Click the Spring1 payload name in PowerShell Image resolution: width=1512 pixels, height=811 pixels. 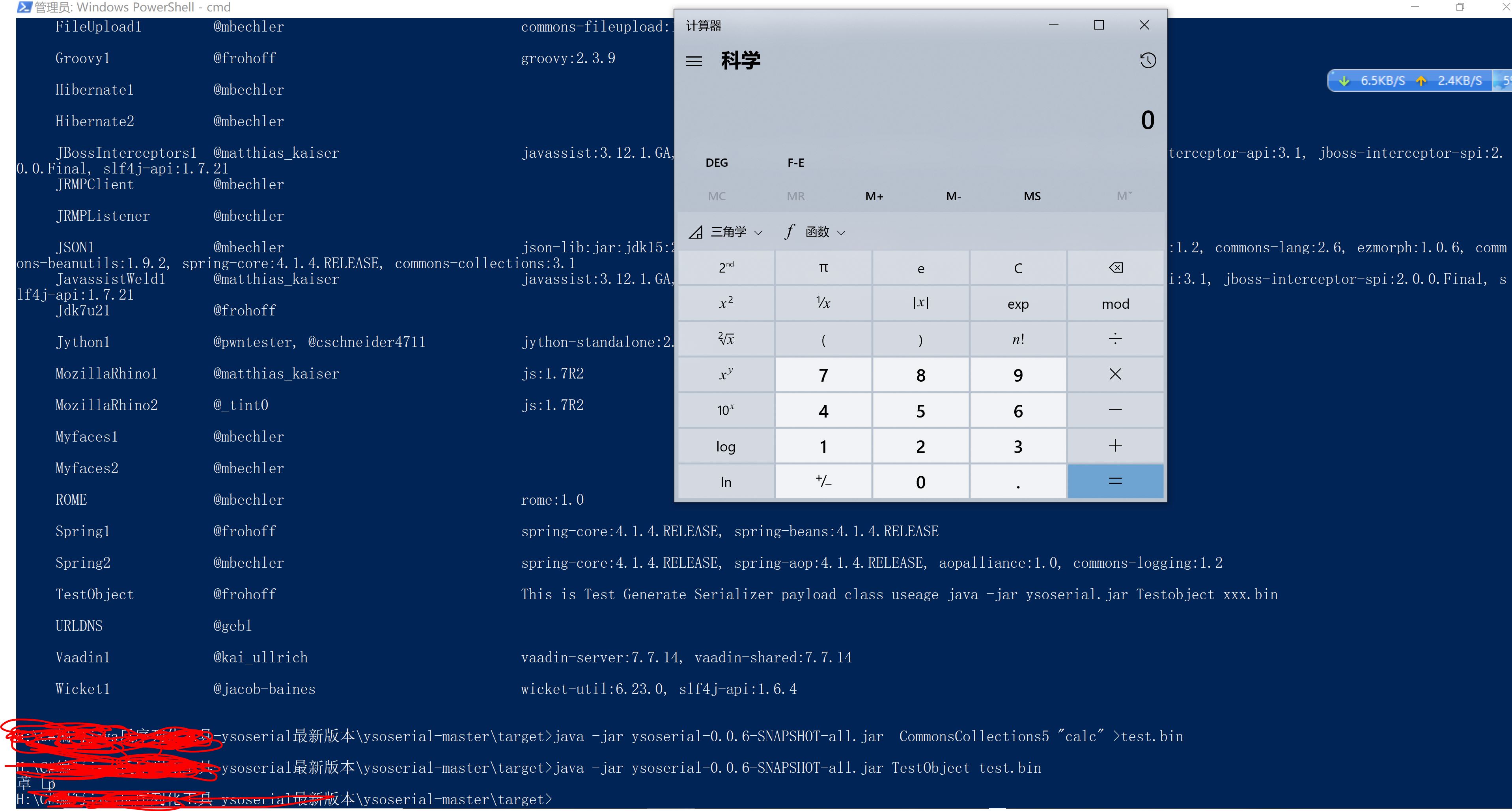pyautogui.click(x=83, y=531)
